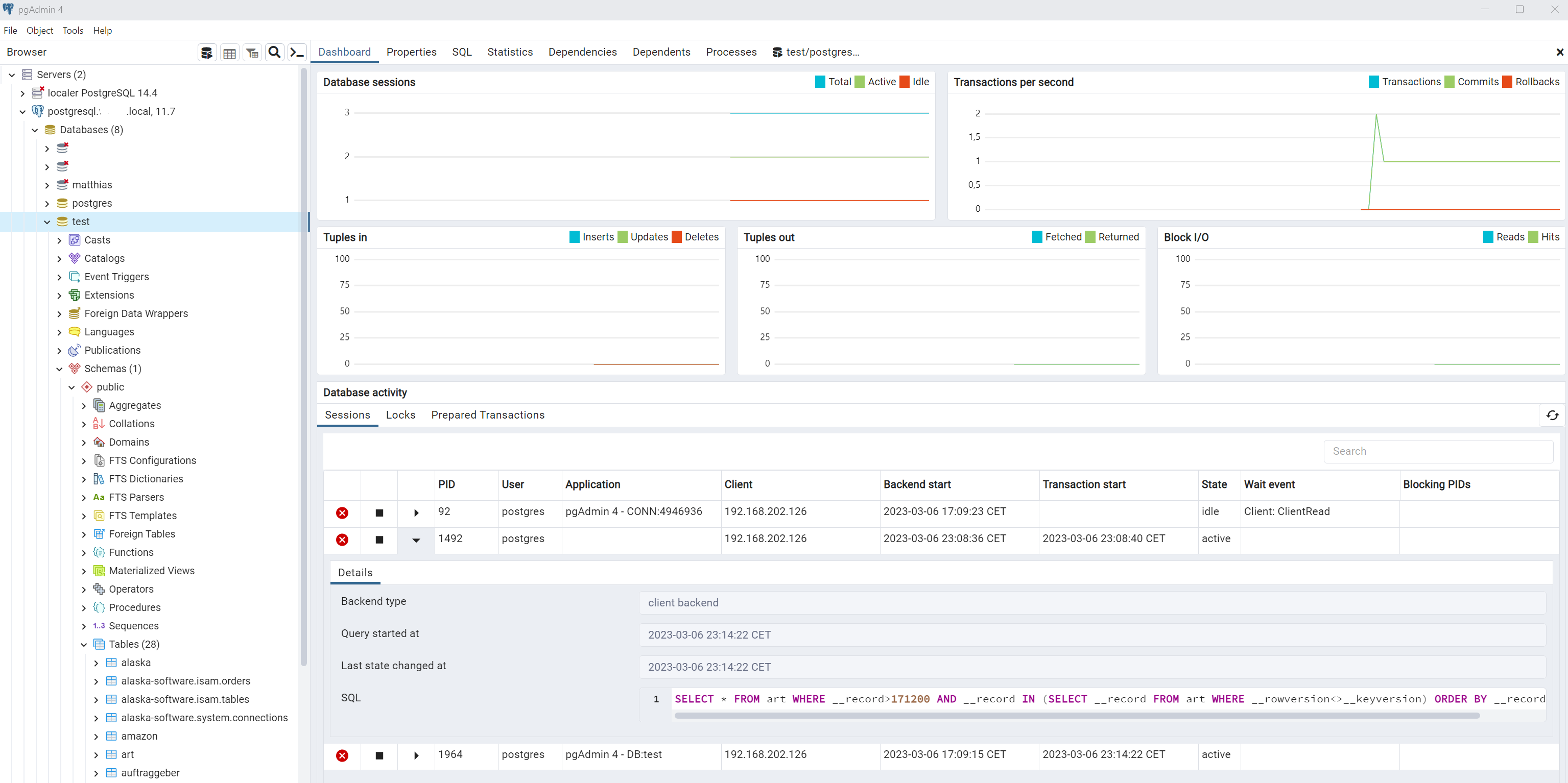Click the Browser tree vertical scrollbar
This screenshot has height=783, width=1568.
point(304,367)
